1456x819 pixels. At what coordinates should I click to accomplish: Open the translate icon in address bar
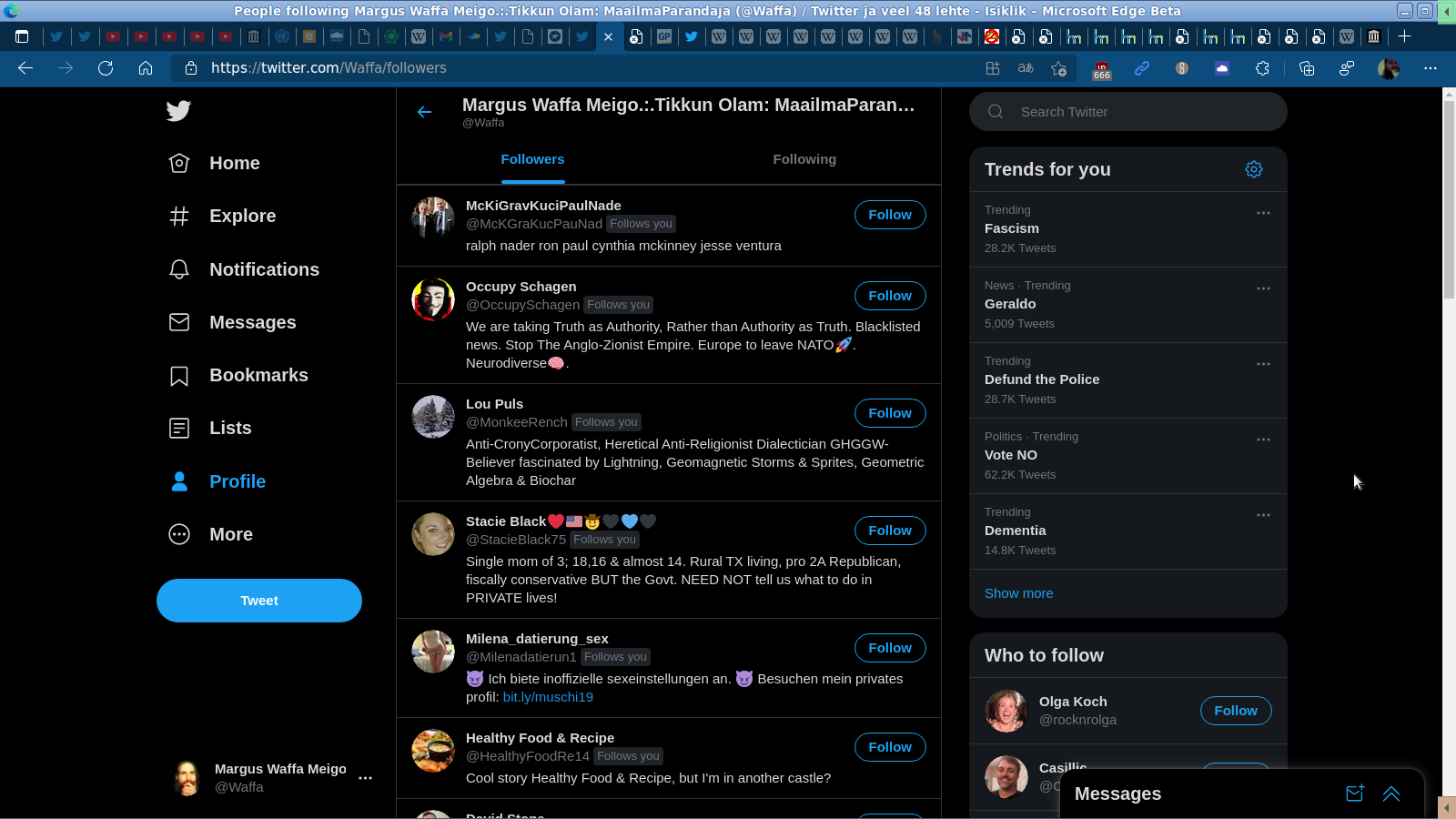1026,68
